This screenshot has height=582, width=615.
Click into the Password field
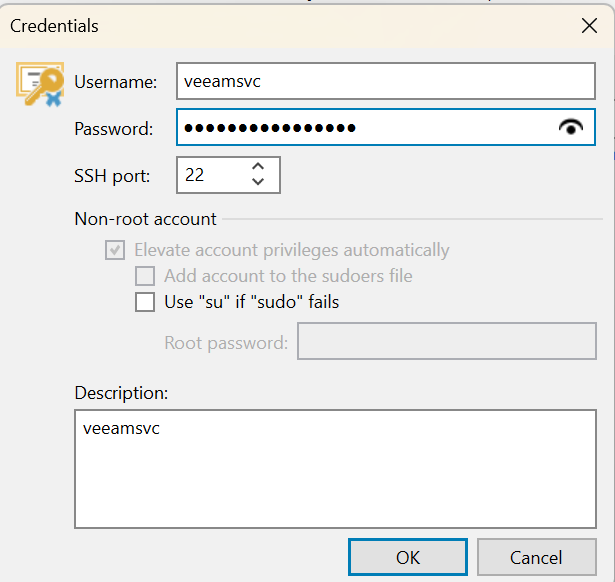(x=386, y=127)
